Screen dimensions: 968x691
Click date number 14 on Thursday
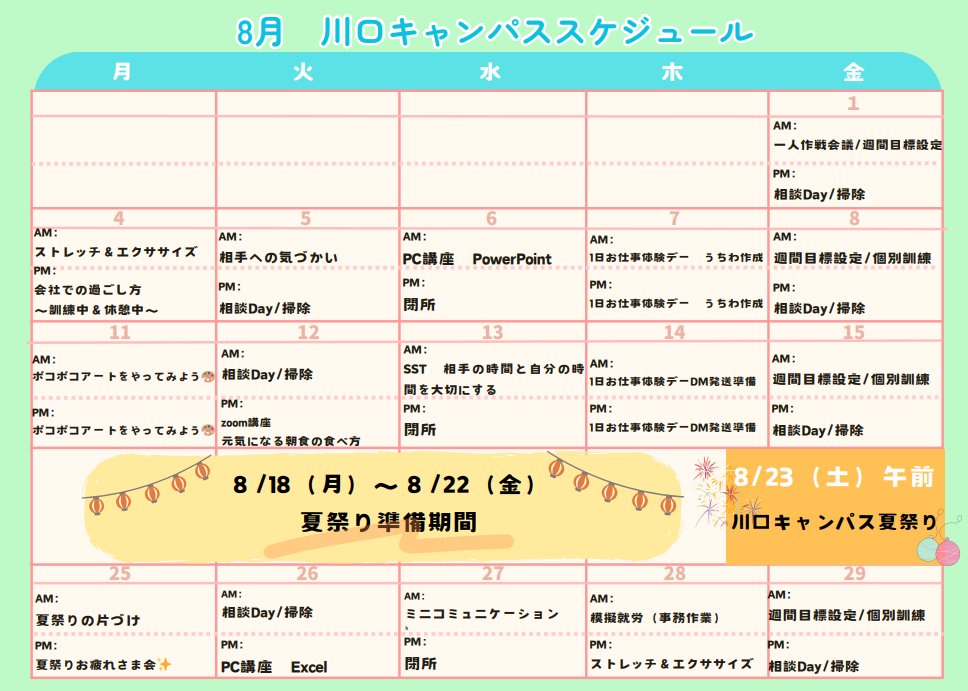click(675, 333)
